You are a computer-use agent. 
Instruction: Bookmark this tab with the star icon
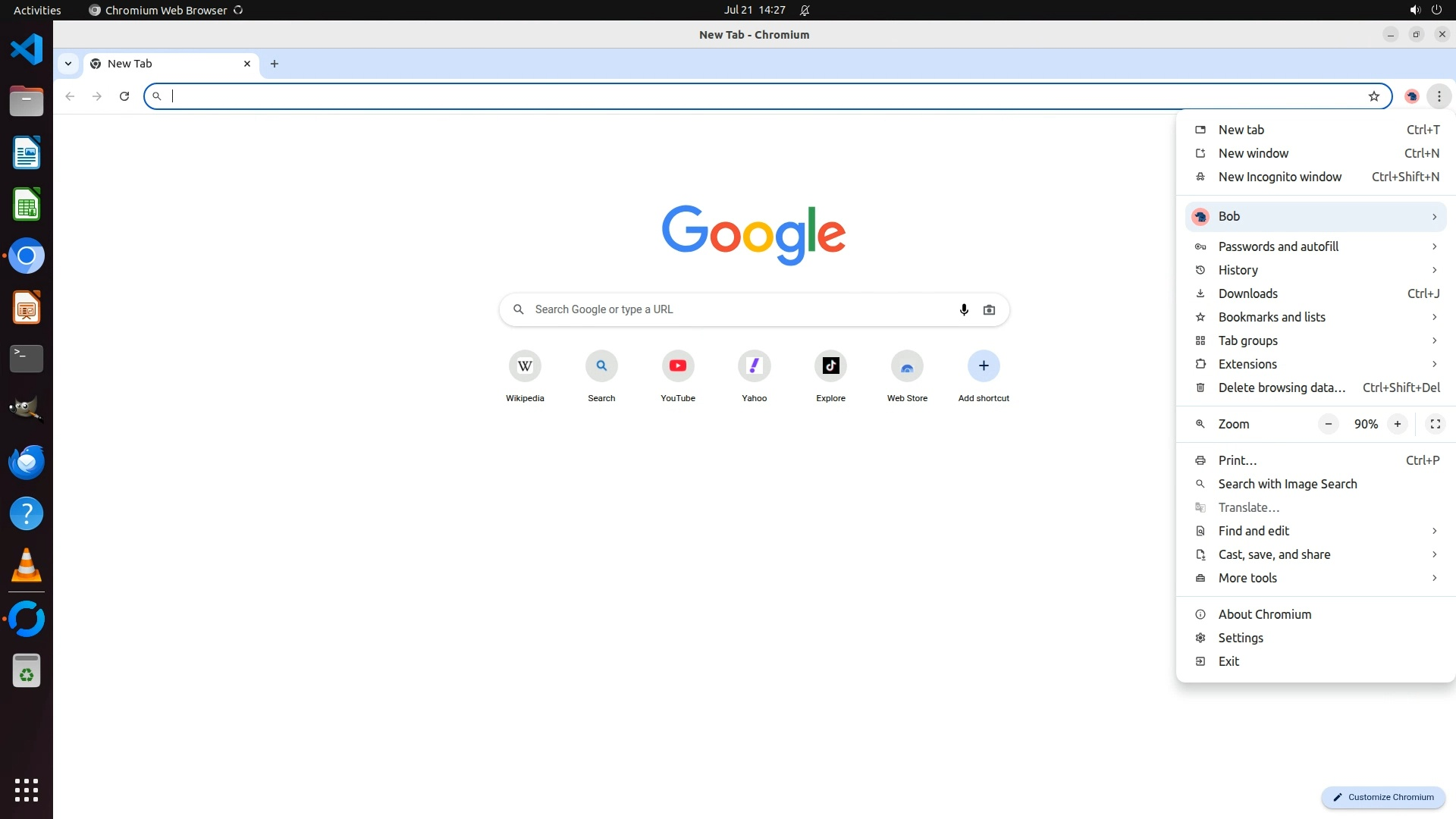point(1373,96)
